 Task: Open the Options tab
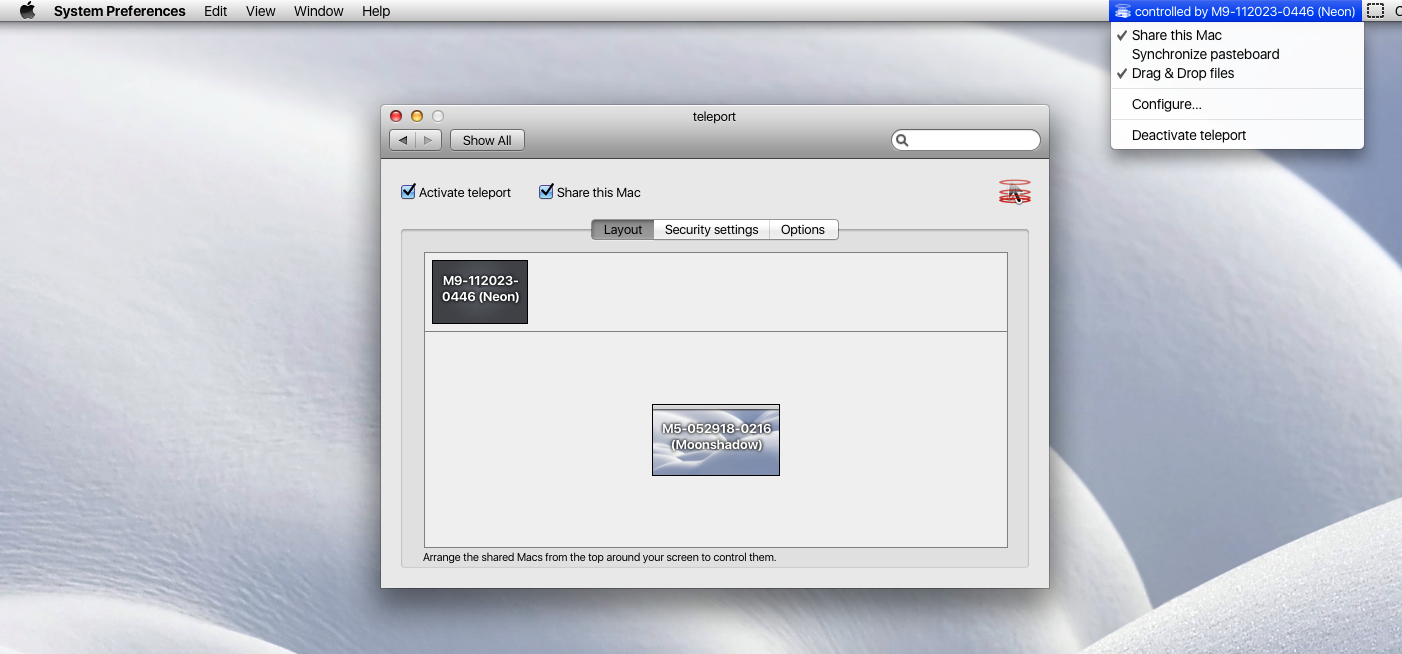pos(802,230)
